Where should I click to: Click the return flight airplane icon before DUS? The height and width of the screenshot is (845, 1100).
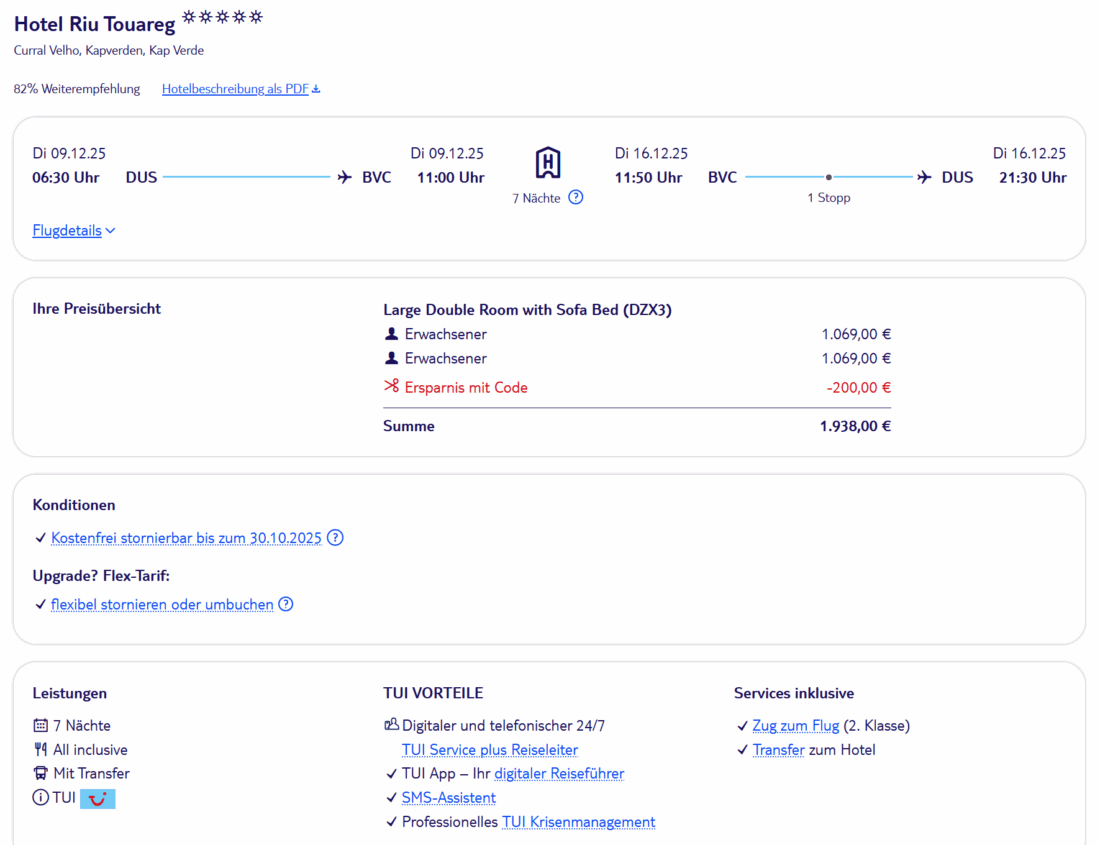coord(924,178)
